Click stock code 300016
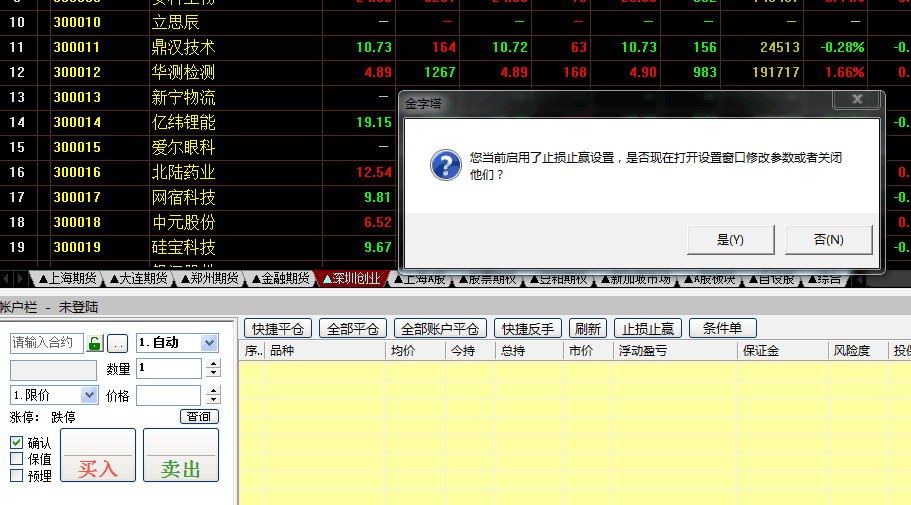 click(77, 172)
